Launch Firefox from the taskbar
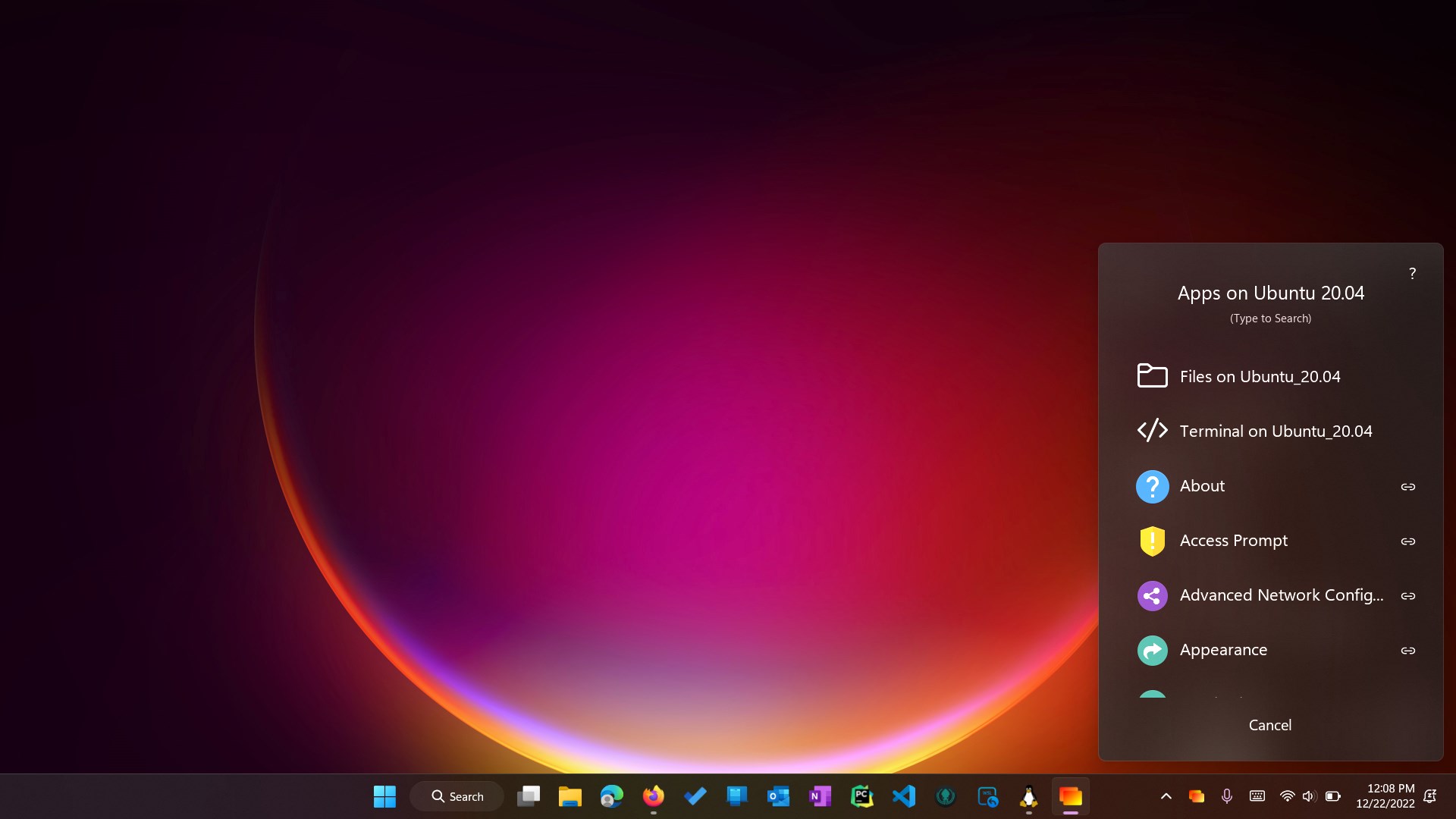Image resolution: width=1456 pixels, height=819 pixels. [653, 796]
